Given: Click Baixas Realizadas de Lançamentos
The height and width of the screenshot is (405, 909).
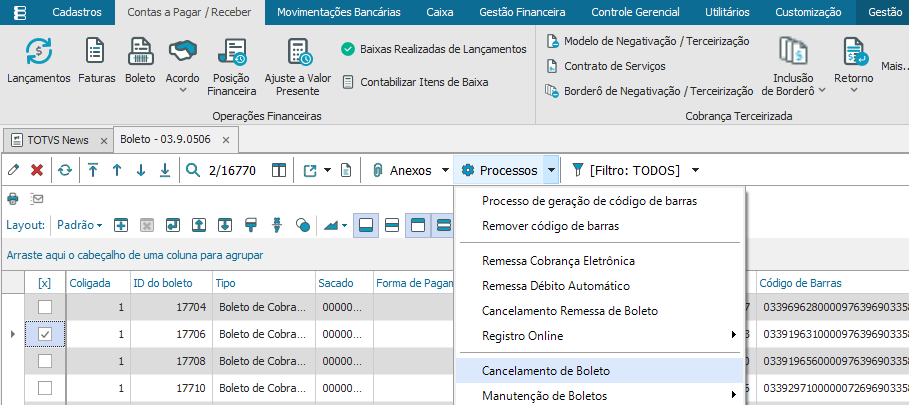Looking at the screenshot, I should tap(442, 49).
